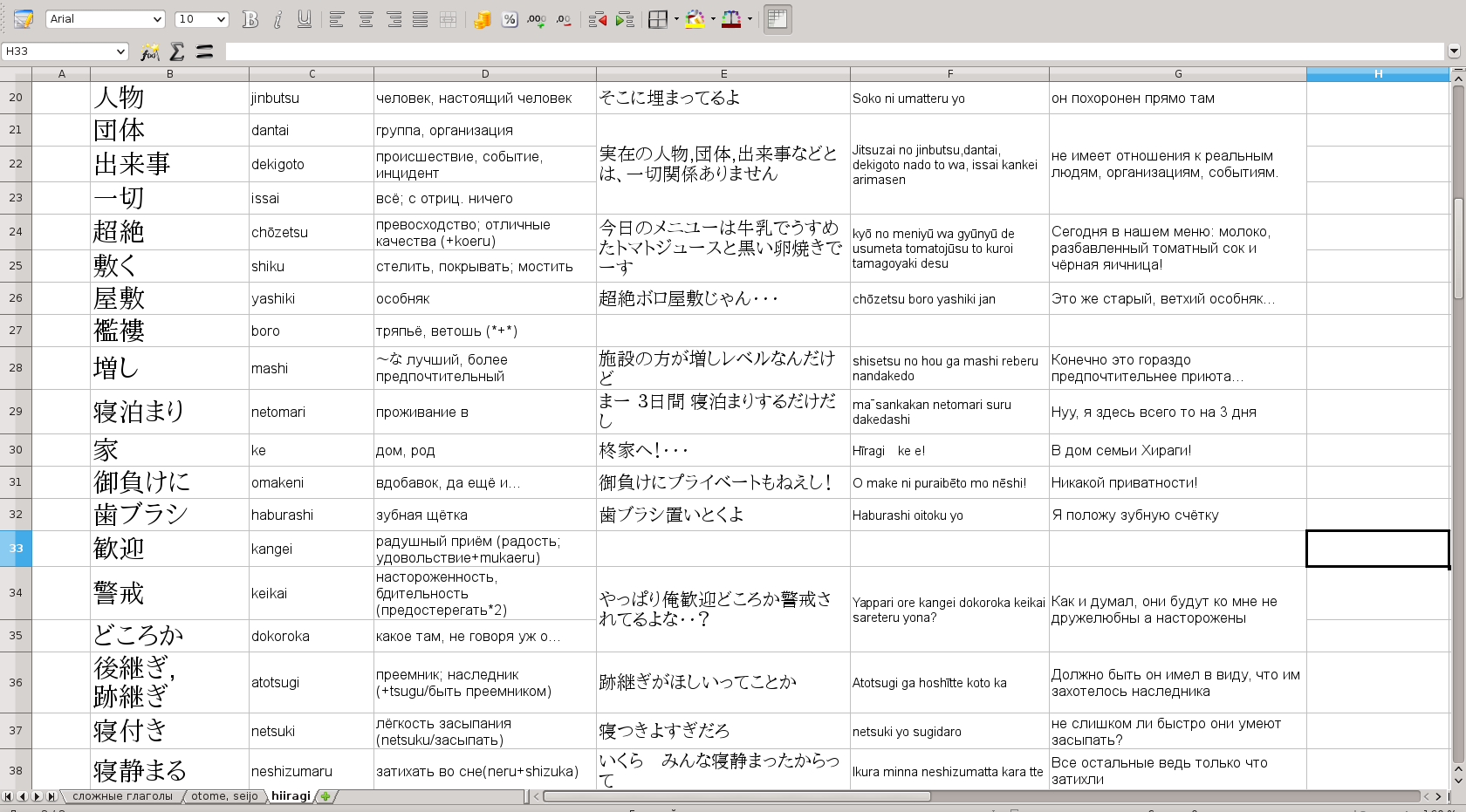This screenshot has width=1466, height=812.
Task: Switch to the сложные глаголы sheet tab
Action: click(122, 796)
